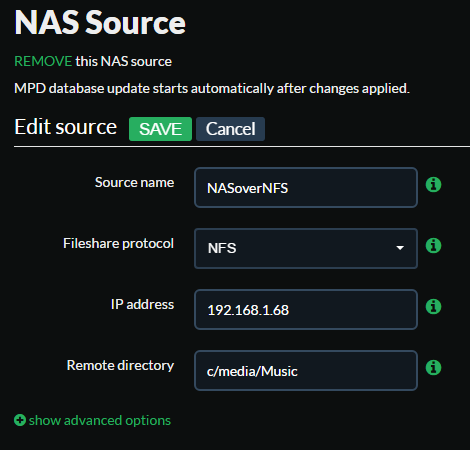The height and width of the screenshot is (450, 470).
Task: Click the green plus circle icon
Action: (x=20, y=420)
